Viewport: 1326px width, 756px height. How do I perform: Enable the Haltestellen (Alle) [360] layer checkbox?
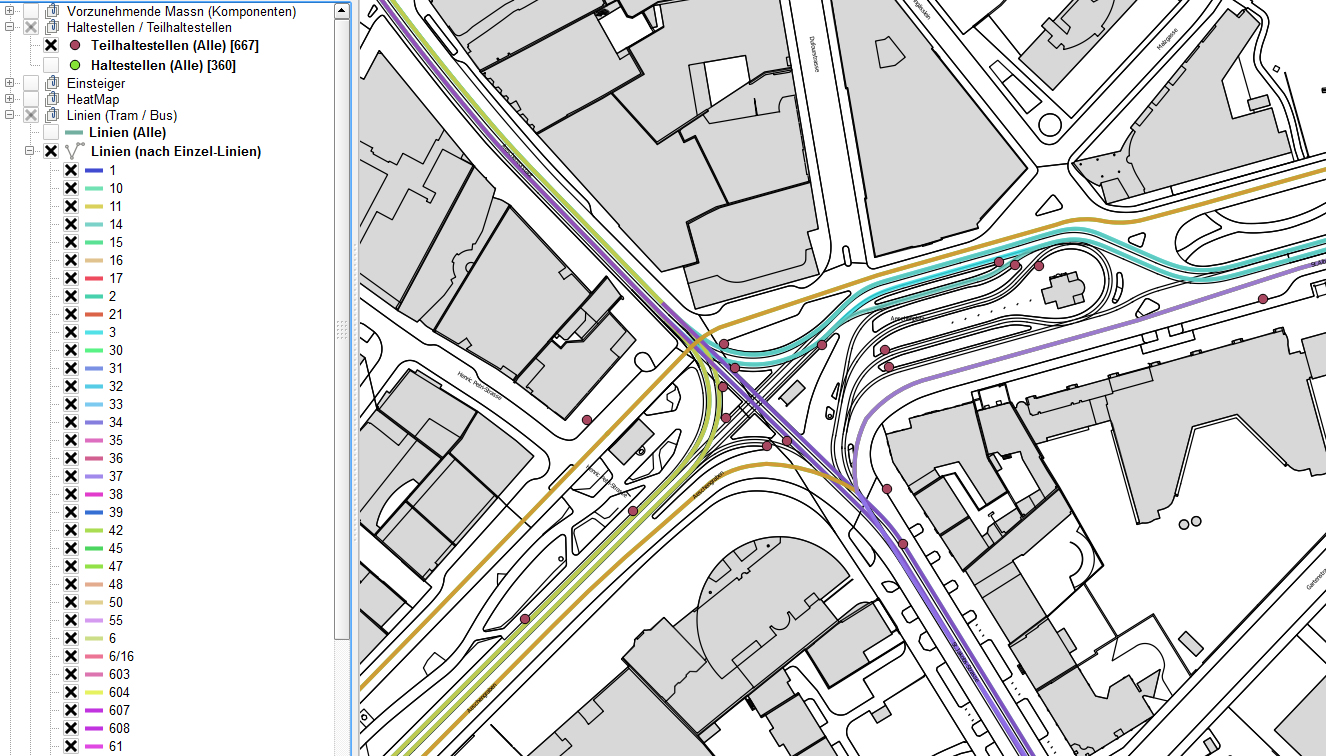click(51, 65)
